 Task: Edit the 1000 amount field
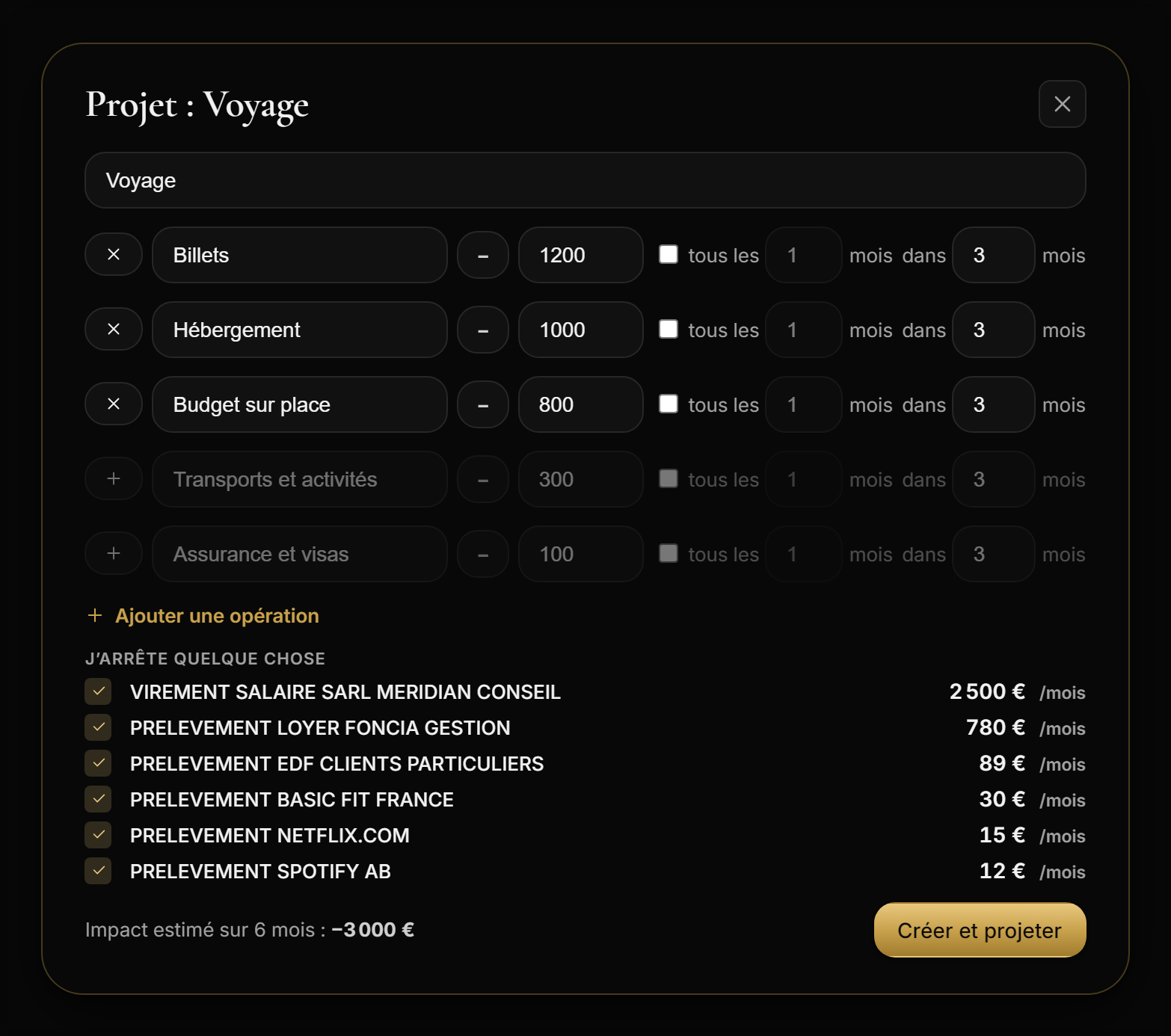coord(581,330)
